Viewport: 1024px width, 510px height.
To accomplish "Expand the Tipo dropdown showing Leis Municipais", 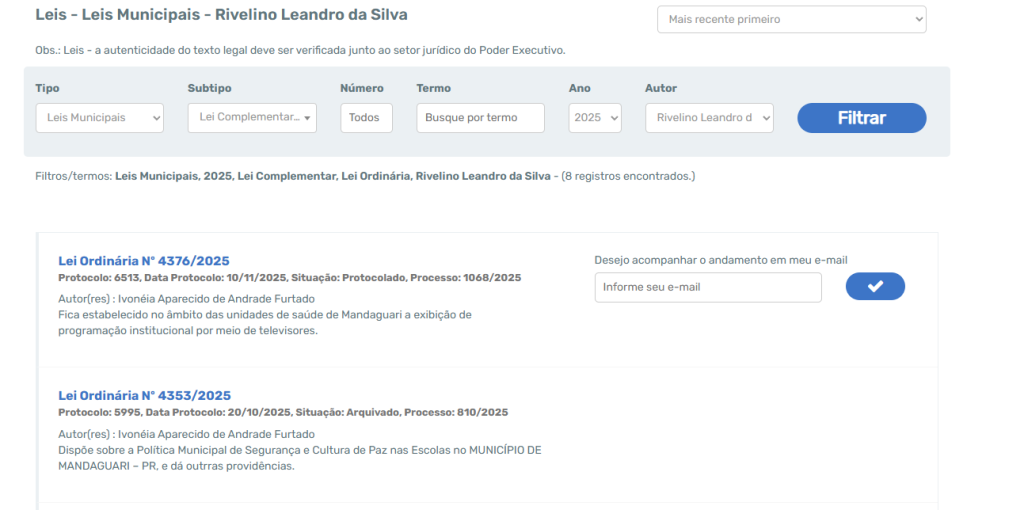I will [99, 118].
